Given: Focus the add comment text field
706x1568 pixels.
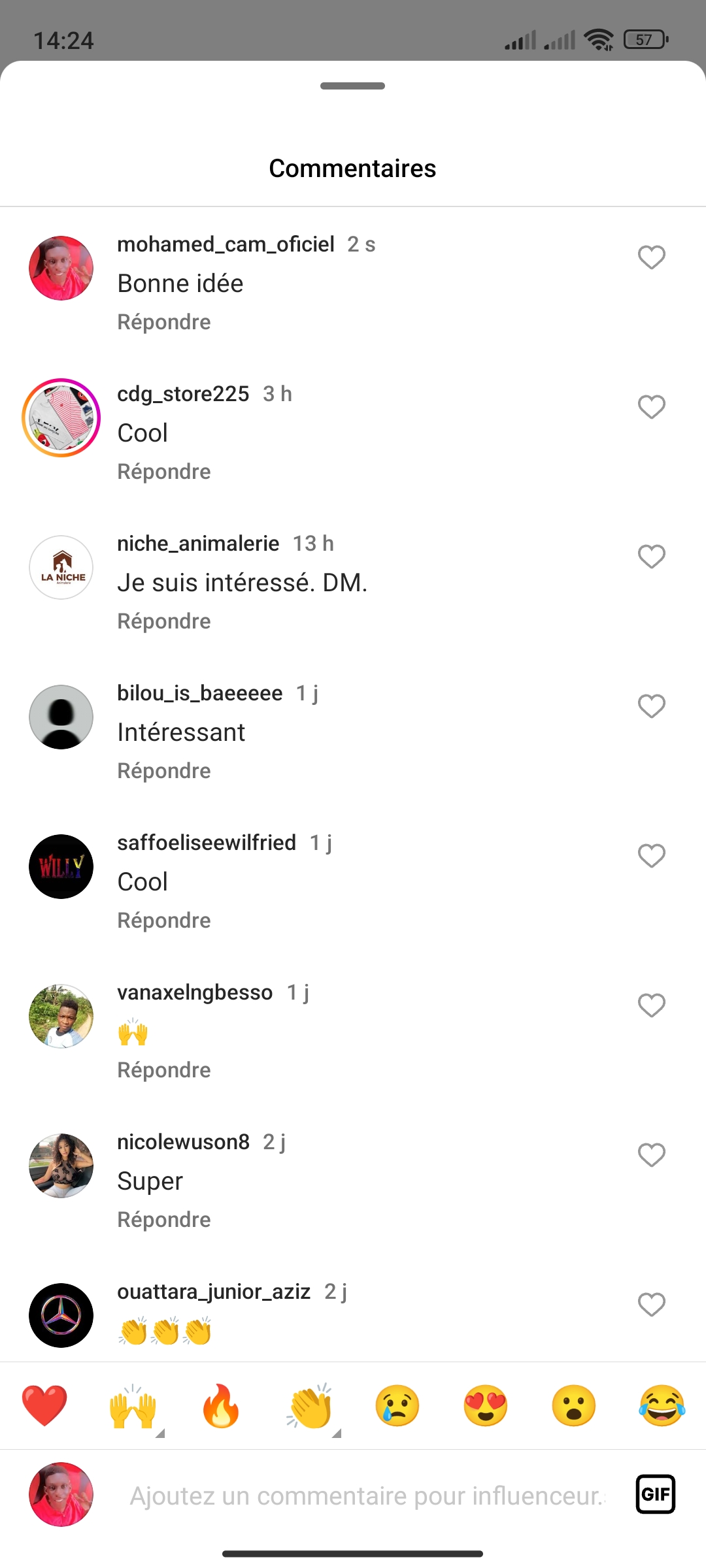Looking at the screenshot, I should click(x=366, y=1495).
